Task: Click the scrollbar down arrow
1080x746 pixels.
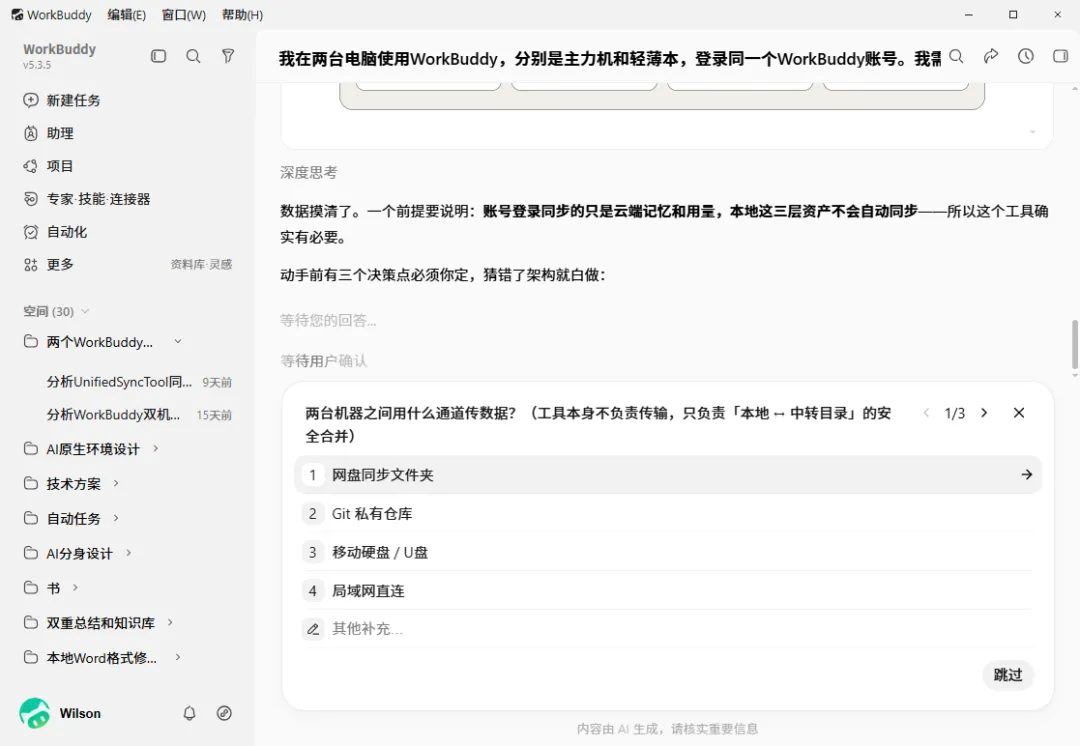Action: coord(1074,376)
